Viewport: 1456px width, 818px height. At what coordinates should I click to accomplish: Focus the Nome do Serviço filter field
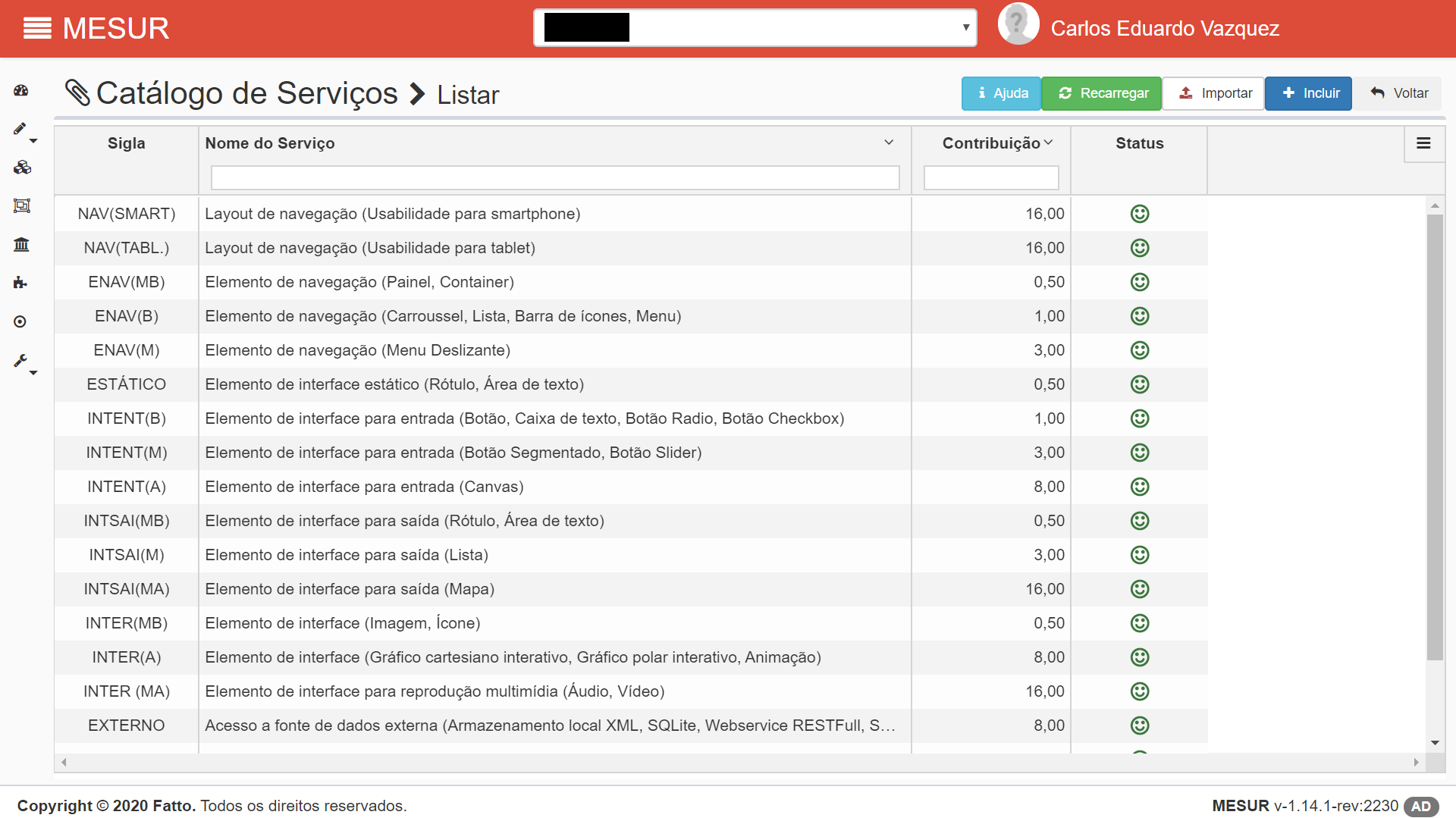click(555, 177)
